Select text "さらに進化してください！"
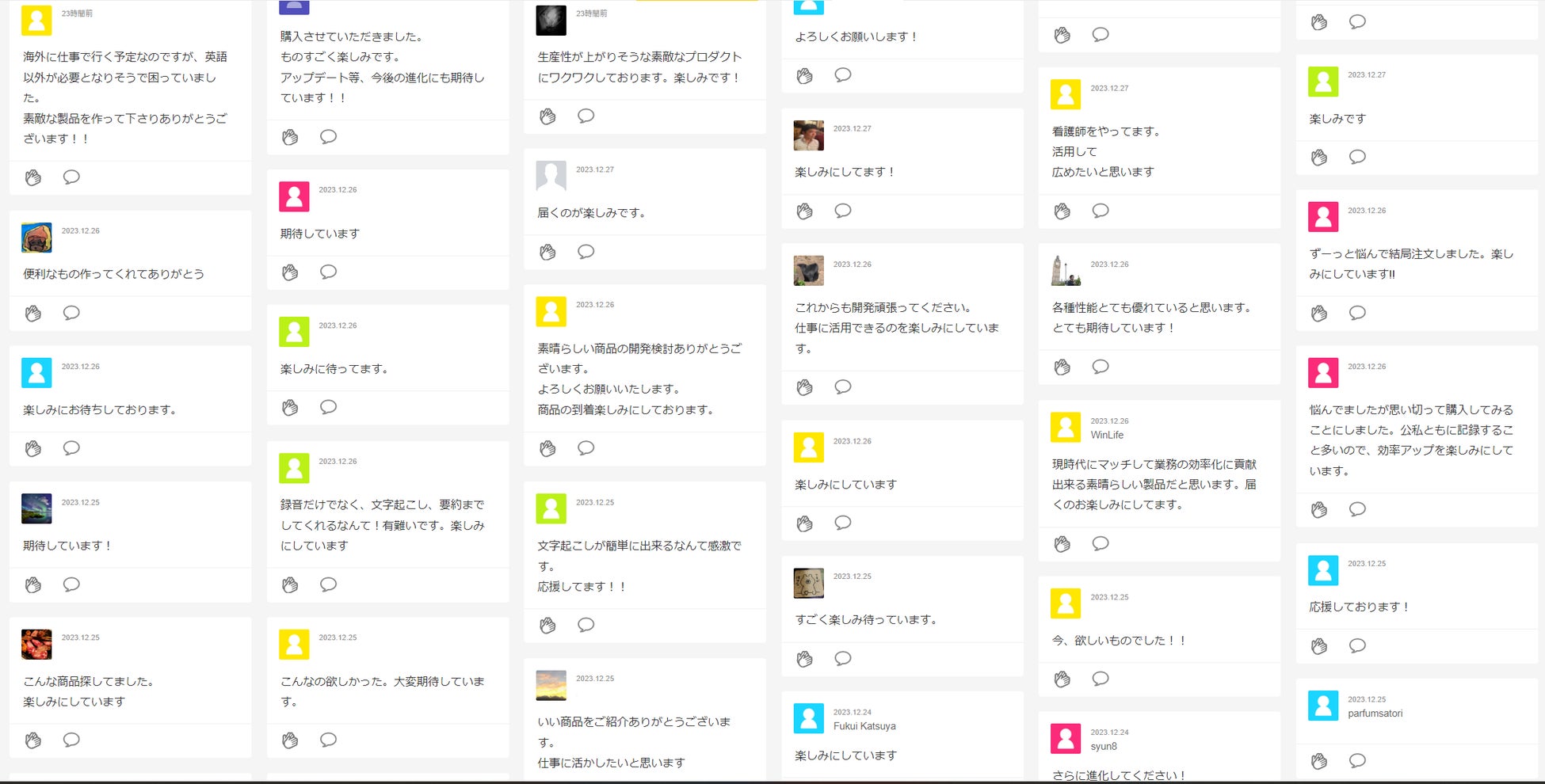1545x784 pixels. (x=1119, y=776)
